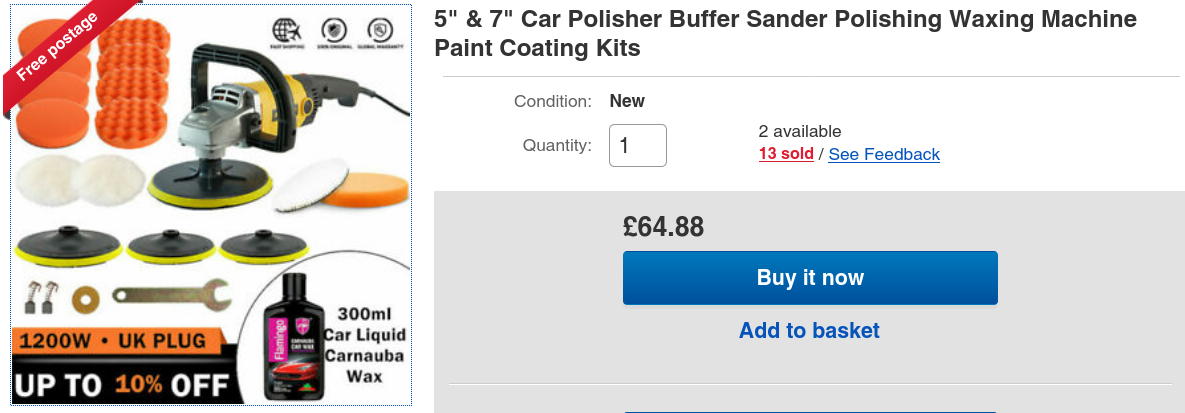The height and width of the screenshot is (413, 1185).
Task: Click the spanner wrench in product image
Action: [171, 295]
